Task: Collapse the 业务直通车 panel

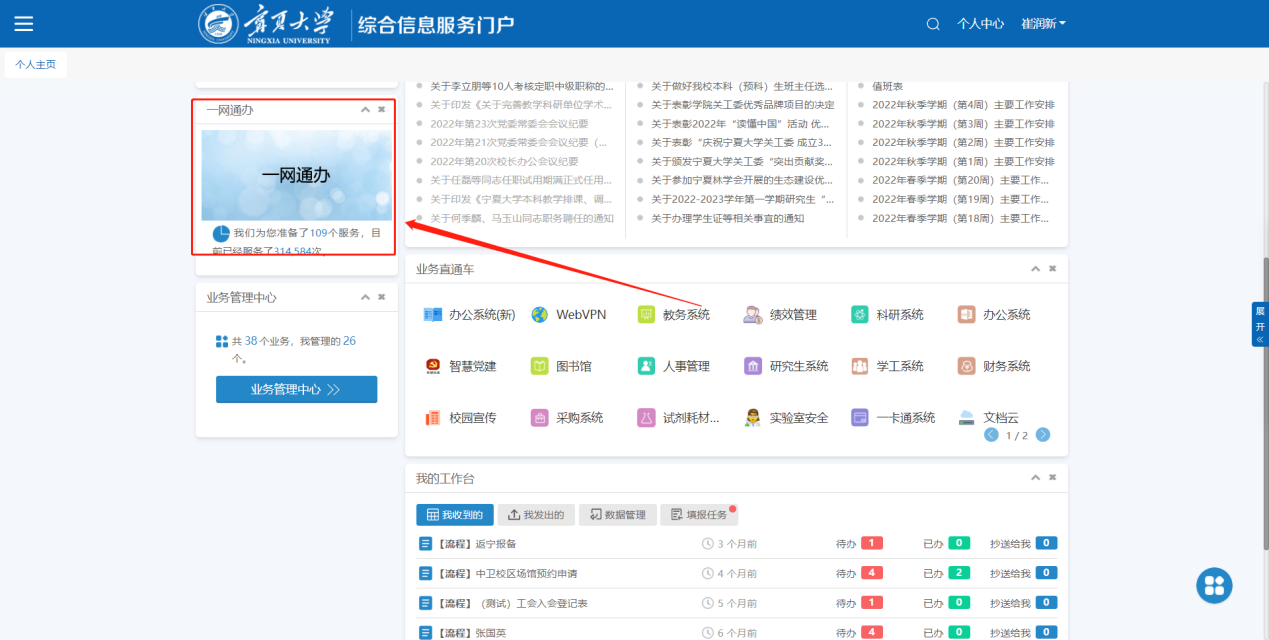Action: [1035, 269]
